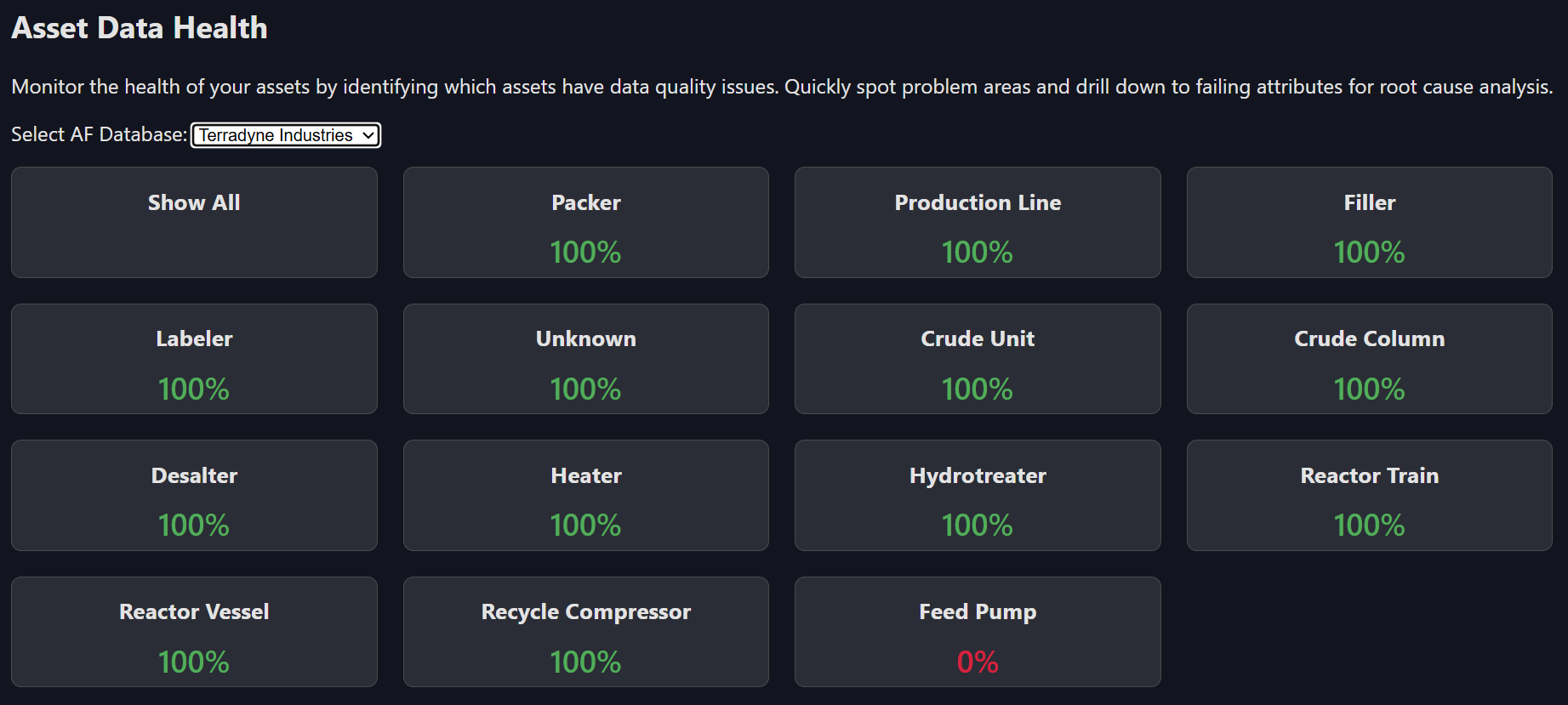The width and height of the screenshot is (1568, 705).
Task: Select the Labeler asset tile
Action: tap(194, 359)
